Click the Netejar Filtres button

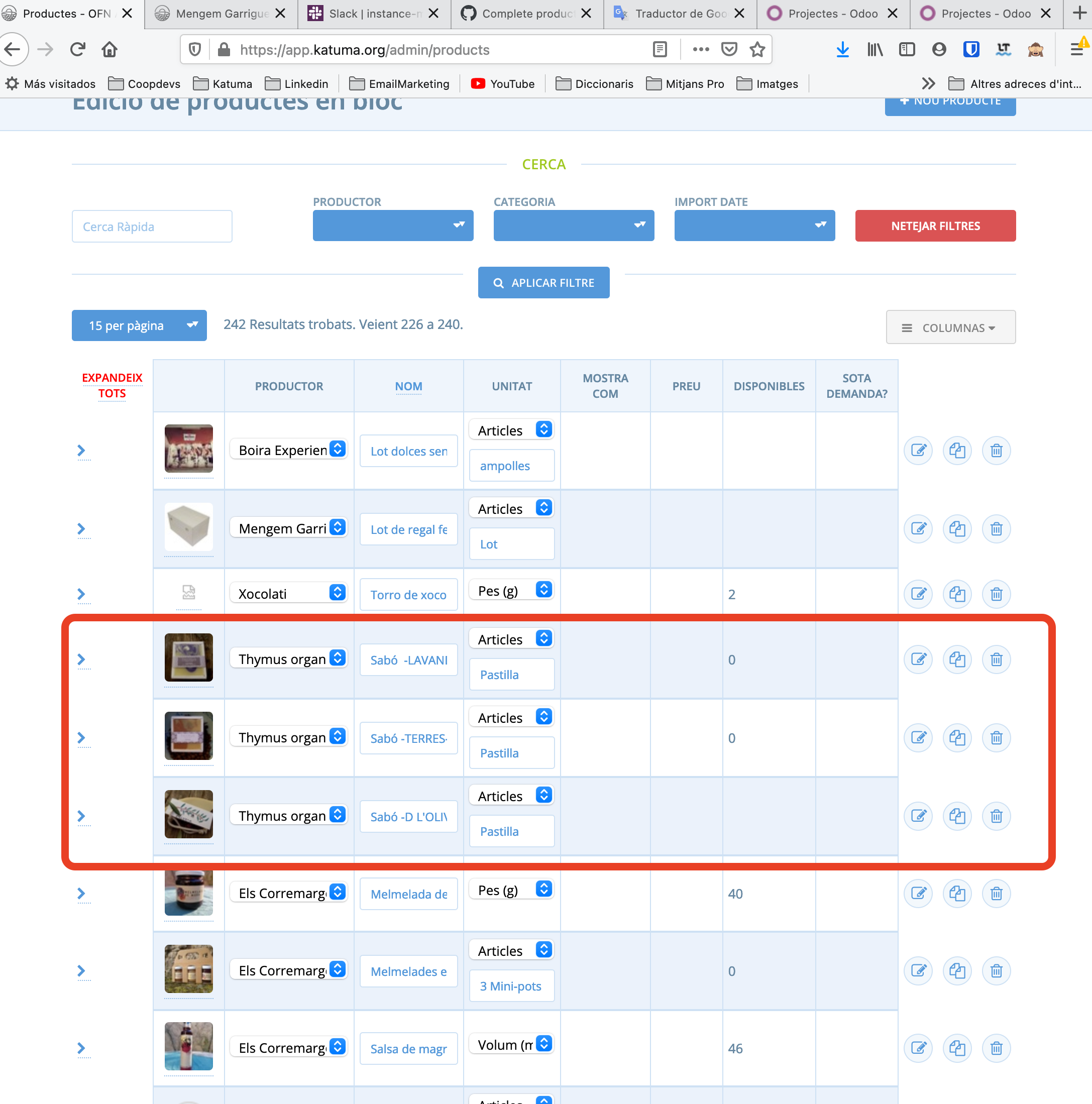tap(935, 226)
